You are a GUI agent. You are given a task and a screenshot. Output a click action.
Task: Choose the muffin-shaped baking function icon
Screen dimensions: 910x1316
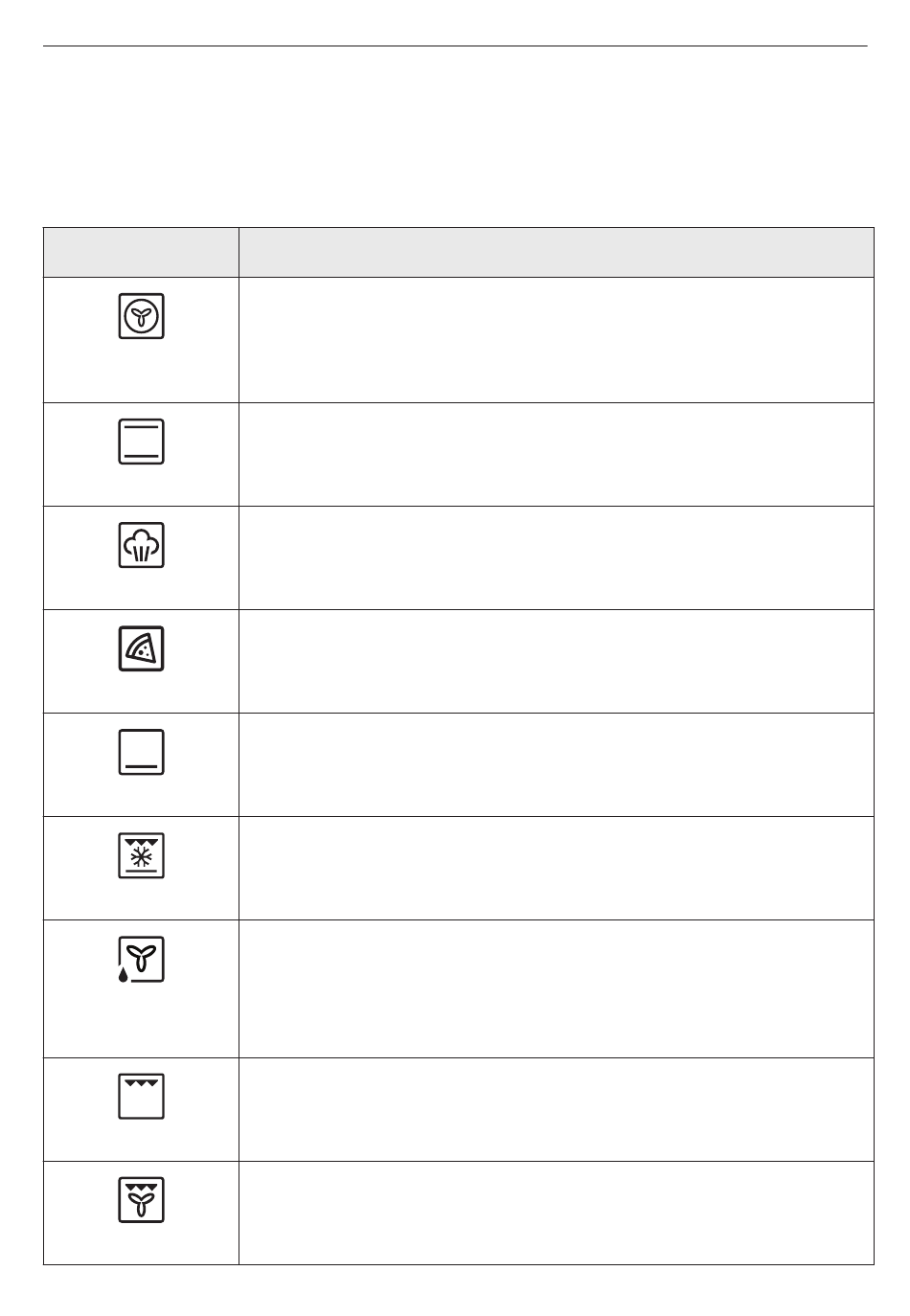tap(142, 545)
